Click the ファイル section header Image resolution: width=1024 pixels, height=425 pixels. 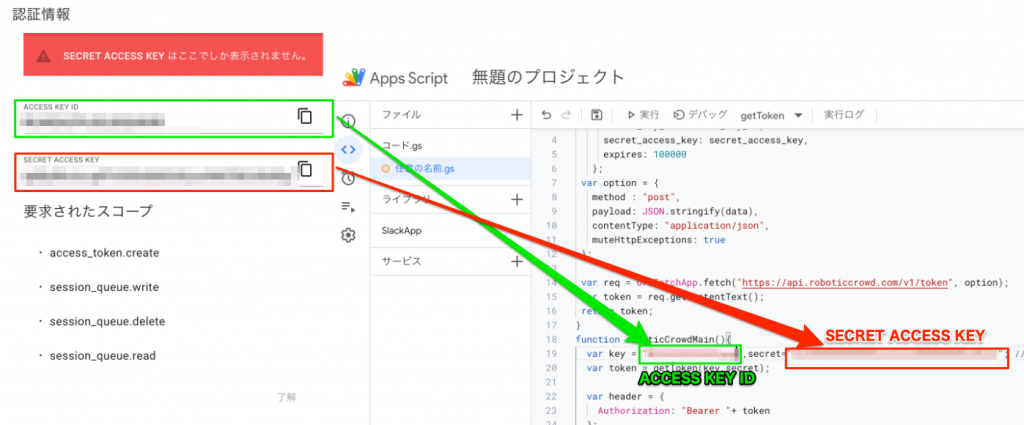pos(401,115)
